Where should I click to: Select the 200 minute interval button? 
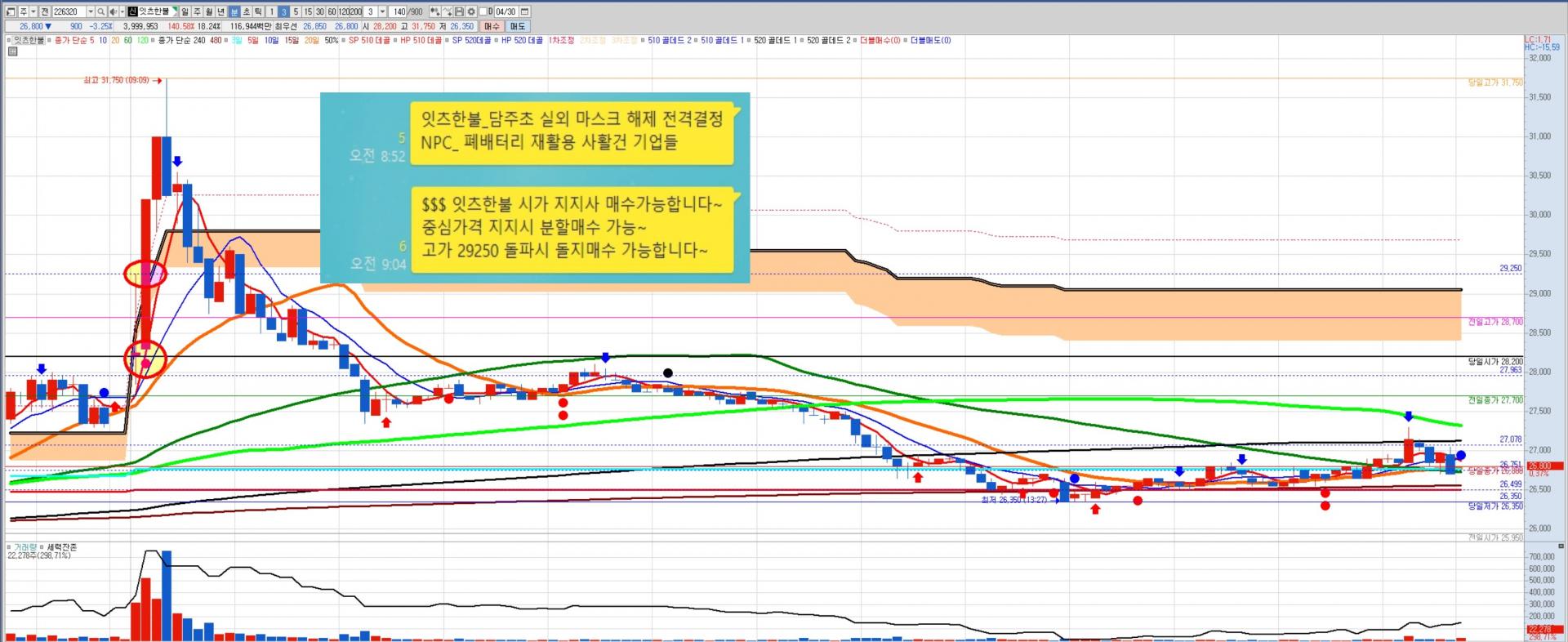pyautogui.click(x=357, y=12)
